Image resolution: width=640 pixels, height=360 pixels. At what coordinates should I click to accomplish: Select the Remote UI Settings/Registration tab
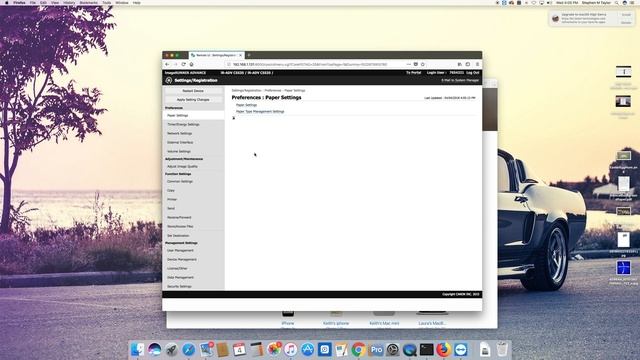pos(216,55)
